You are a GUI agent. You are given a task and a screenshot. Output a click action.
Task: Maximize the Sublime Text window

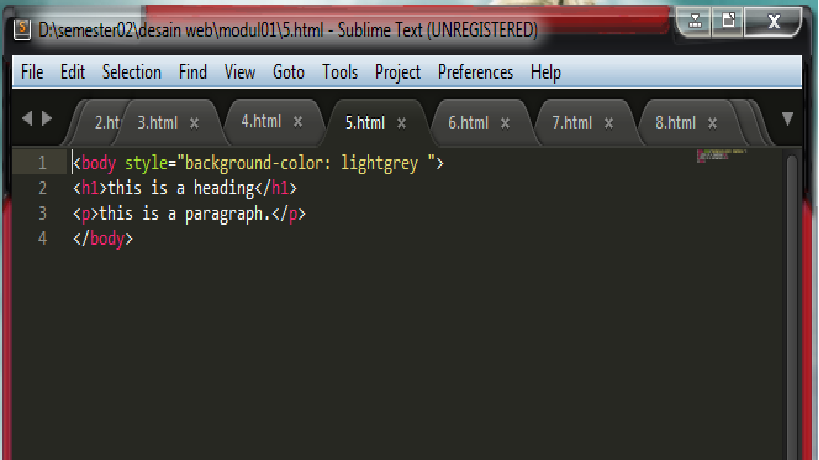tap(728, 21)
